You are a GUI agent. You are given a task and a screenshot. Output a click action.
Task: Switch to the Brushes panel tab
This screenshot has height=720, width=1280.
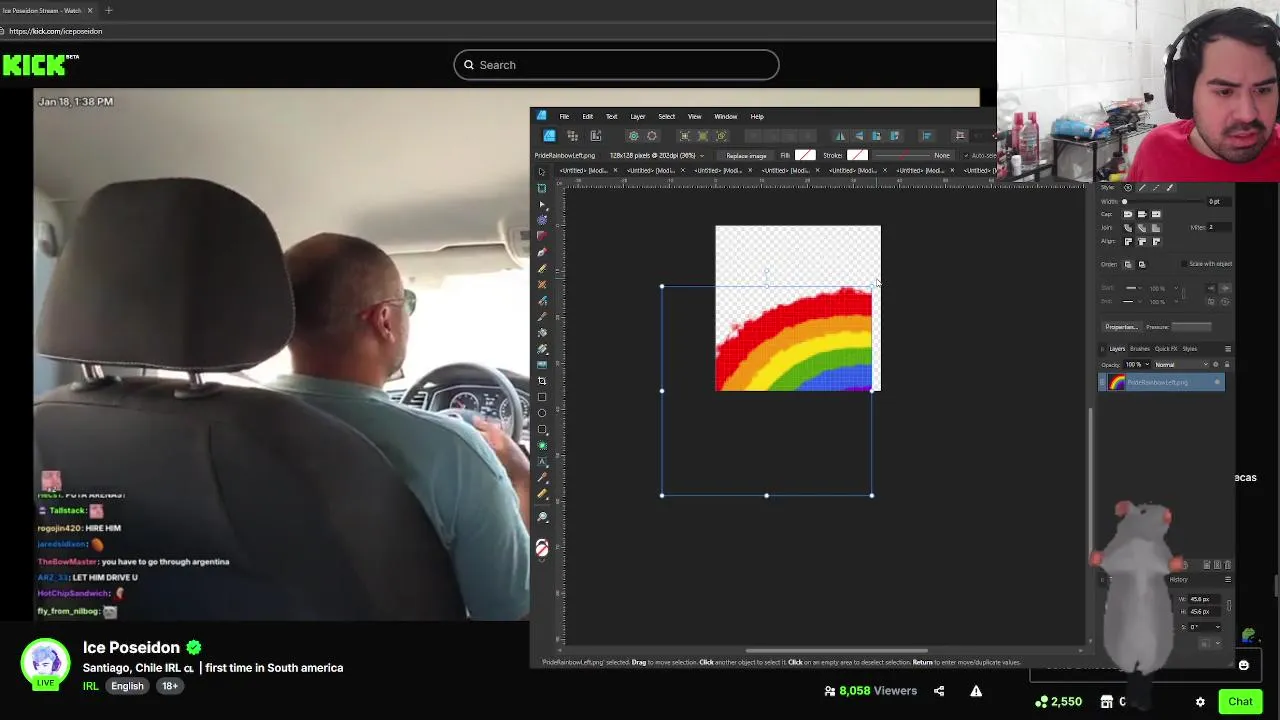[x=1140, y=349]
